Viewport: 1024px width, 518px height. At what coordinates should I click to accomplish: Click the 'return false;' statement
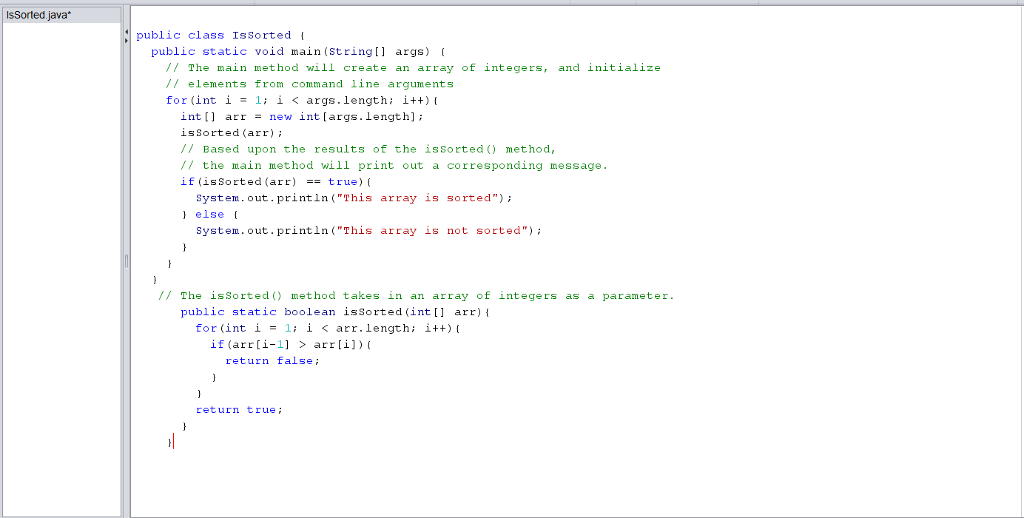[x=273, y=361]
